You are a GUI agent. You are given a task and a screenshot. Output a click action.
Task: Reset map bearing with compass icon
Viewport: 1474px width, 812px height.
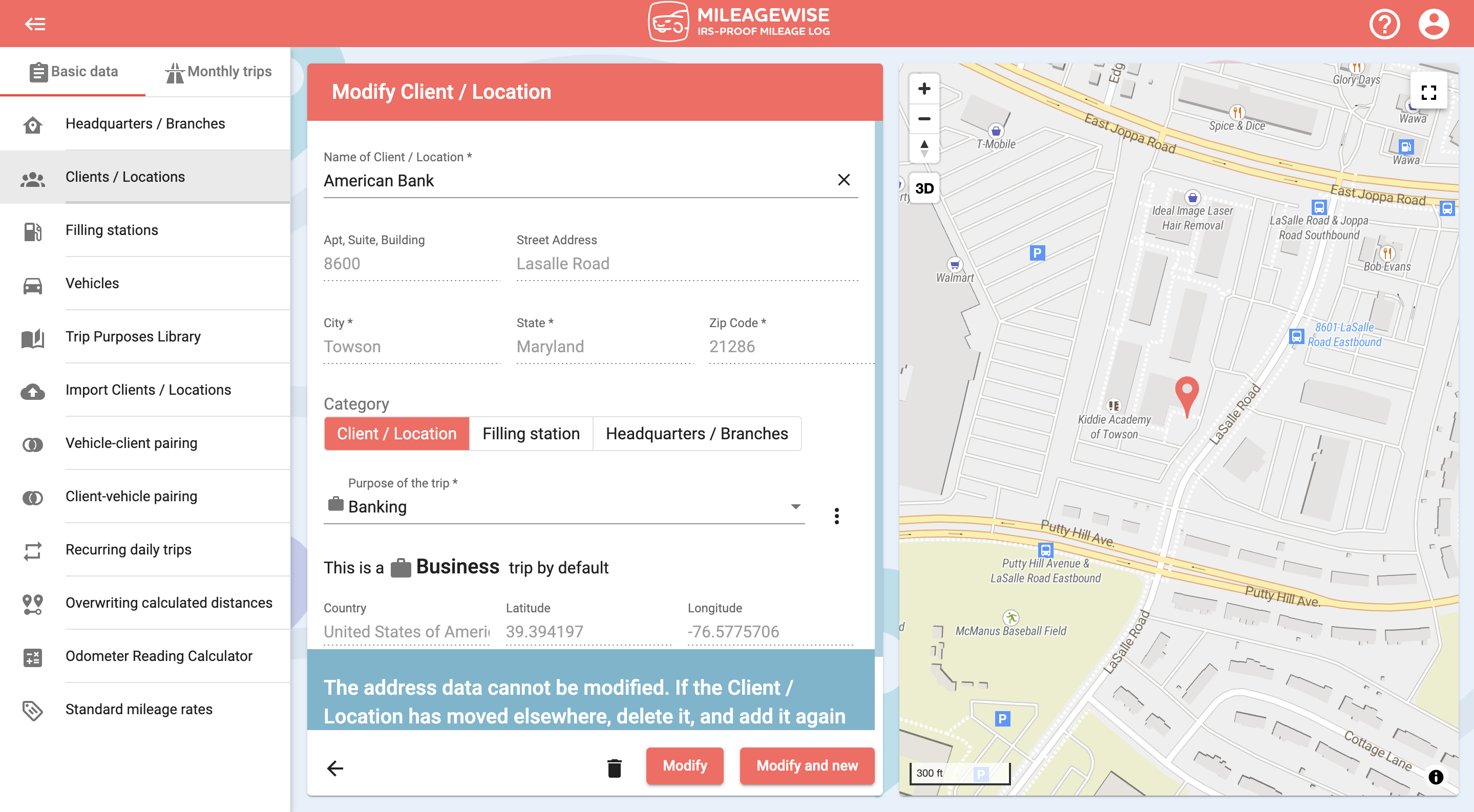click(924, 148)
